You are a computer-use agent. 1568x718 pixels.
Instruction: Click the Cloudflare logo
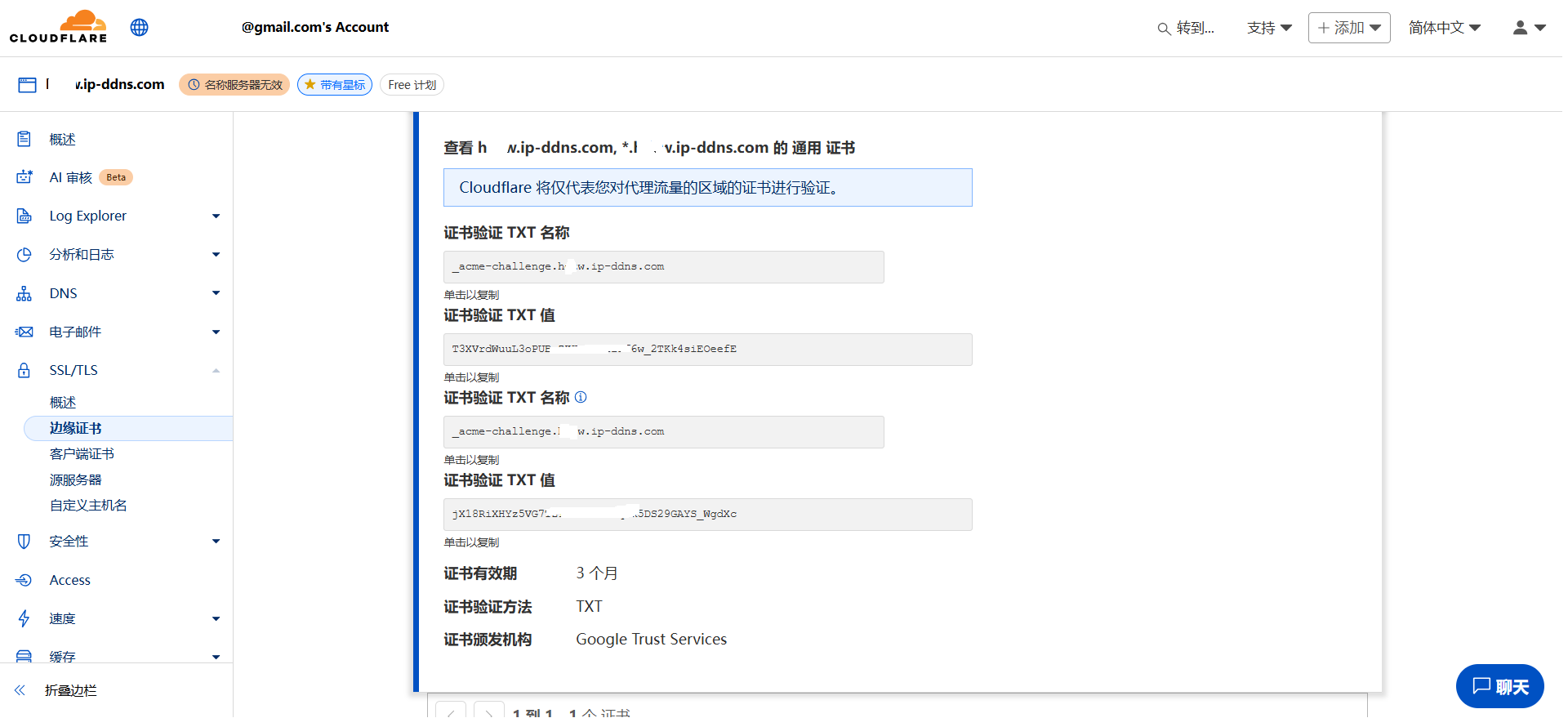[x=58, y=27]
